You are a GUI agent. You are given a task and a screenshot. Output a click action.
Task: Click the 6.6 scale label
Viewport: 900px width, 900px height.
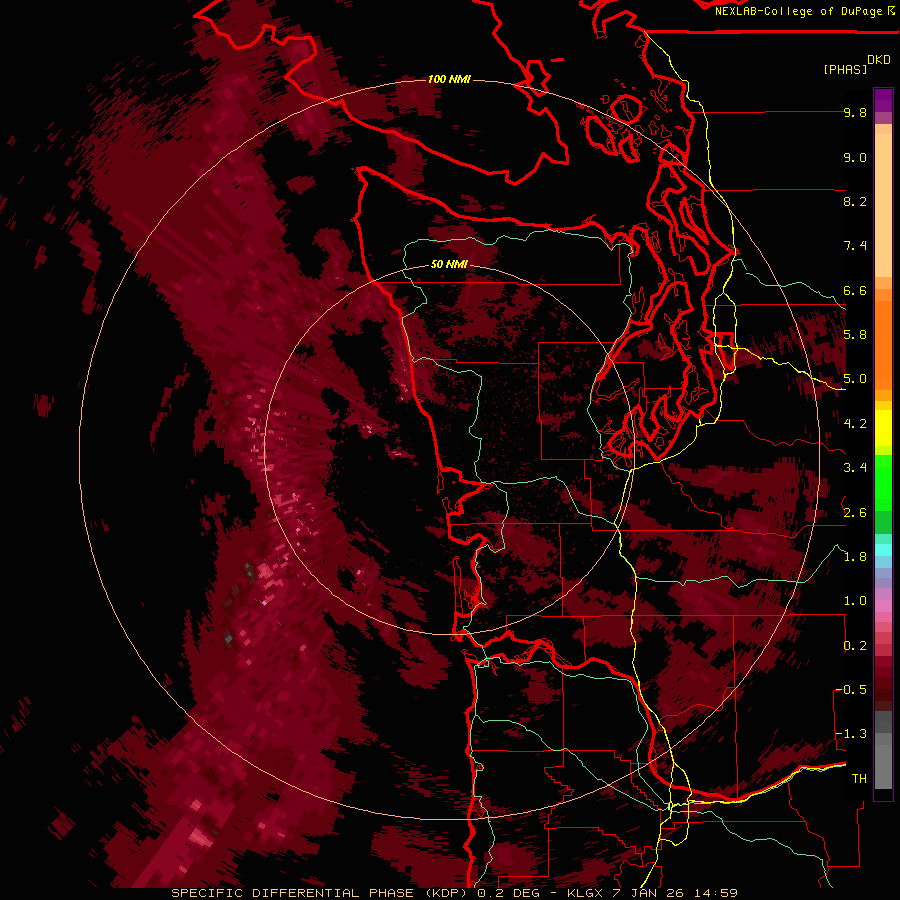tap(855, 290)
